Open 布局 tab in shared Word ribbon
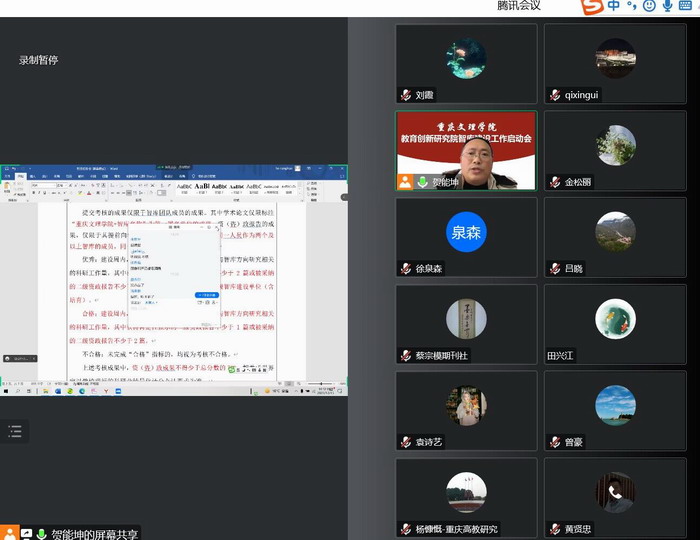700x540 pixels. coord(57,176)
